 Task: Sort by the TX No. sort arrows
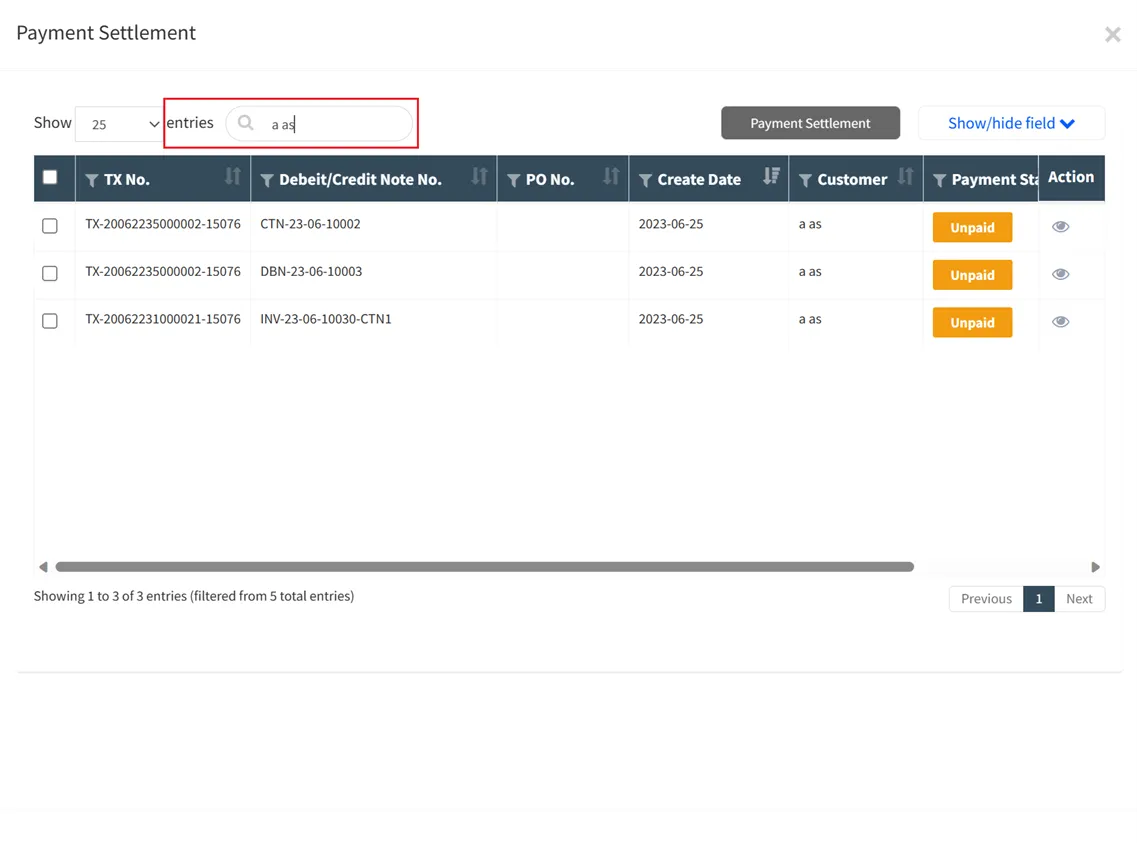pos(233,177)
